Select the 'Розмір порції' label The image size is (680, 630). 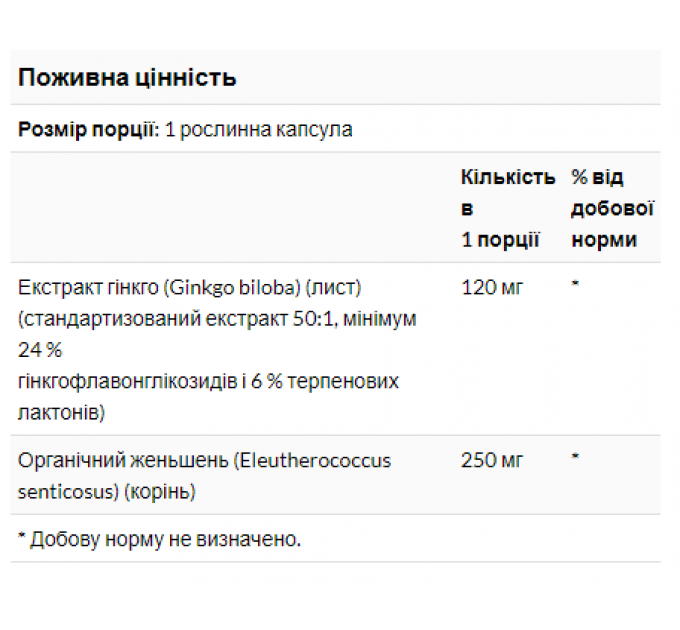[89, 129]
